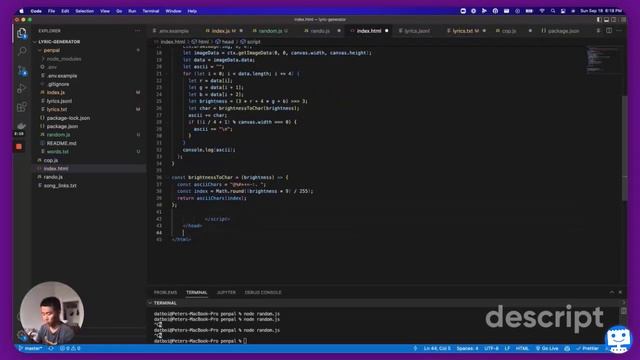Open words.txt in explorer
This screenshot has width=640, height=360.
[58, 151]
